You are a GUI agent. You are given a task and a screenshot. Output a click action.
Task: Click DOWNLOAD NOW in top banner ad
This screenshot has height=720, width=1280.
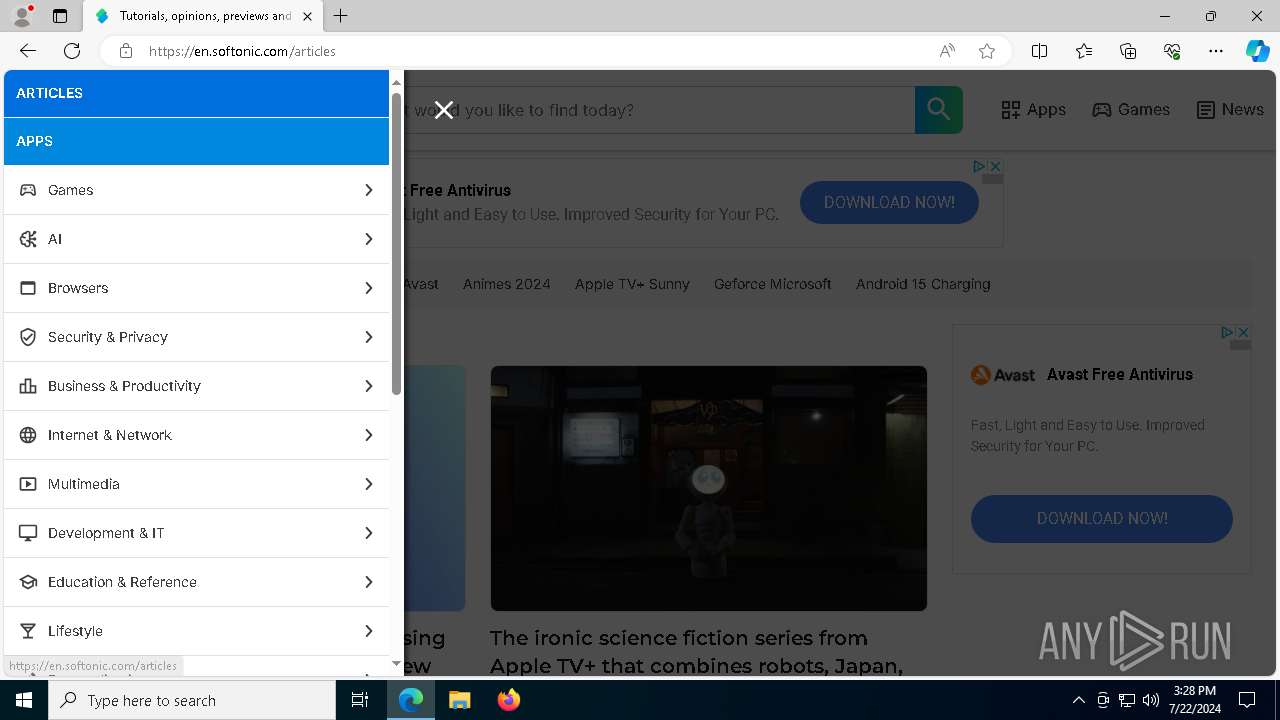[x=889, y=202]
